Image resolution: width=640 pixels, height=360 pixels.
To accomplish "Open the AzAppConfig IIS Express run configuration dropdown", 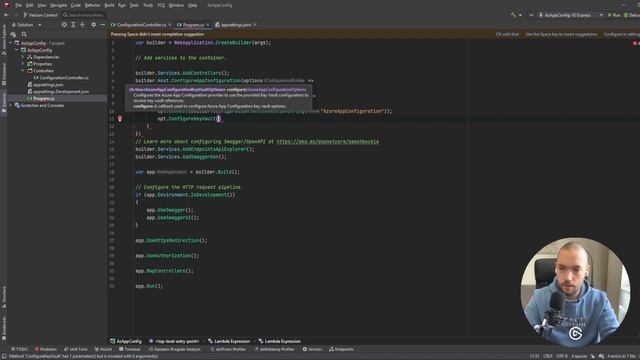I will (x=571, y=15).
